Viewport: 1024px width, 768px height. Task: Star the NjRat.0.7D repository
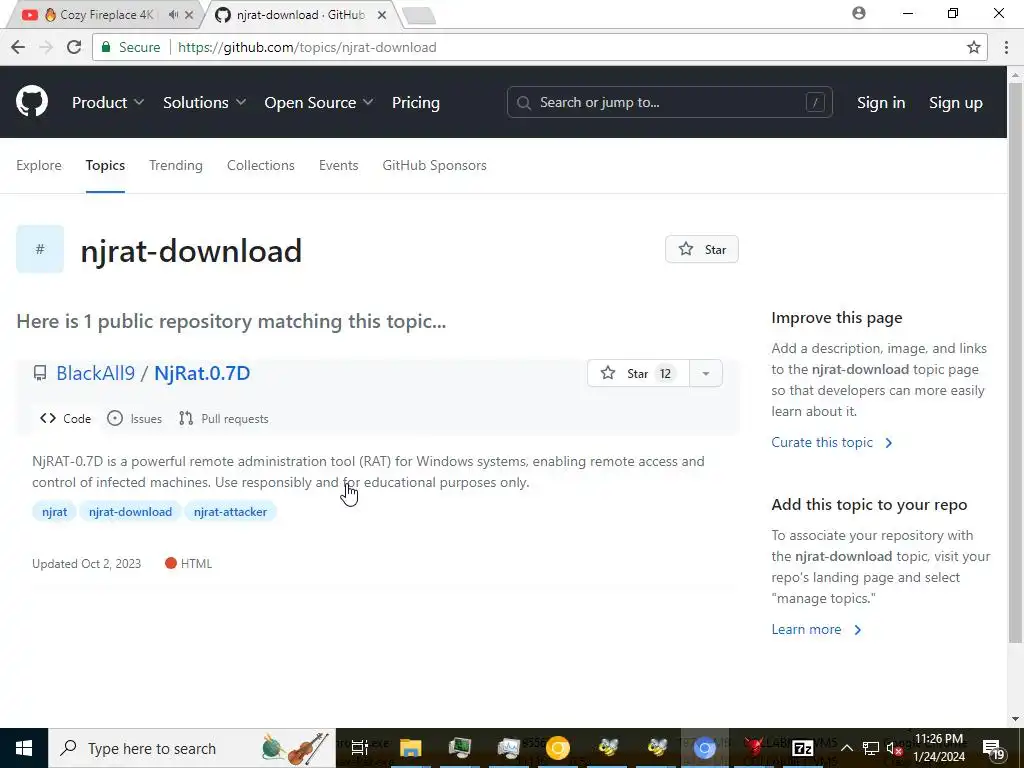[638, 374]
